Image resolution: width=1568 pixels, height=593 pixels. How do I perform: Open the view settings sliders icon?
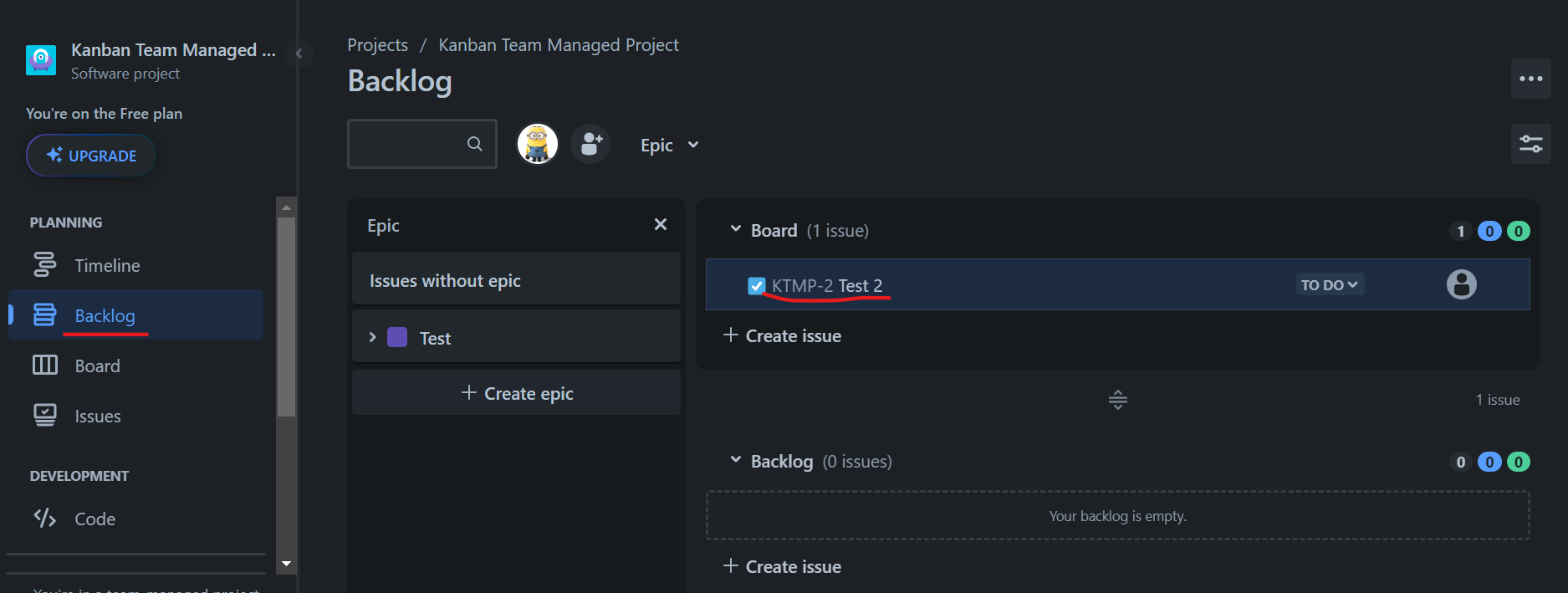[x=1530, y=144]
